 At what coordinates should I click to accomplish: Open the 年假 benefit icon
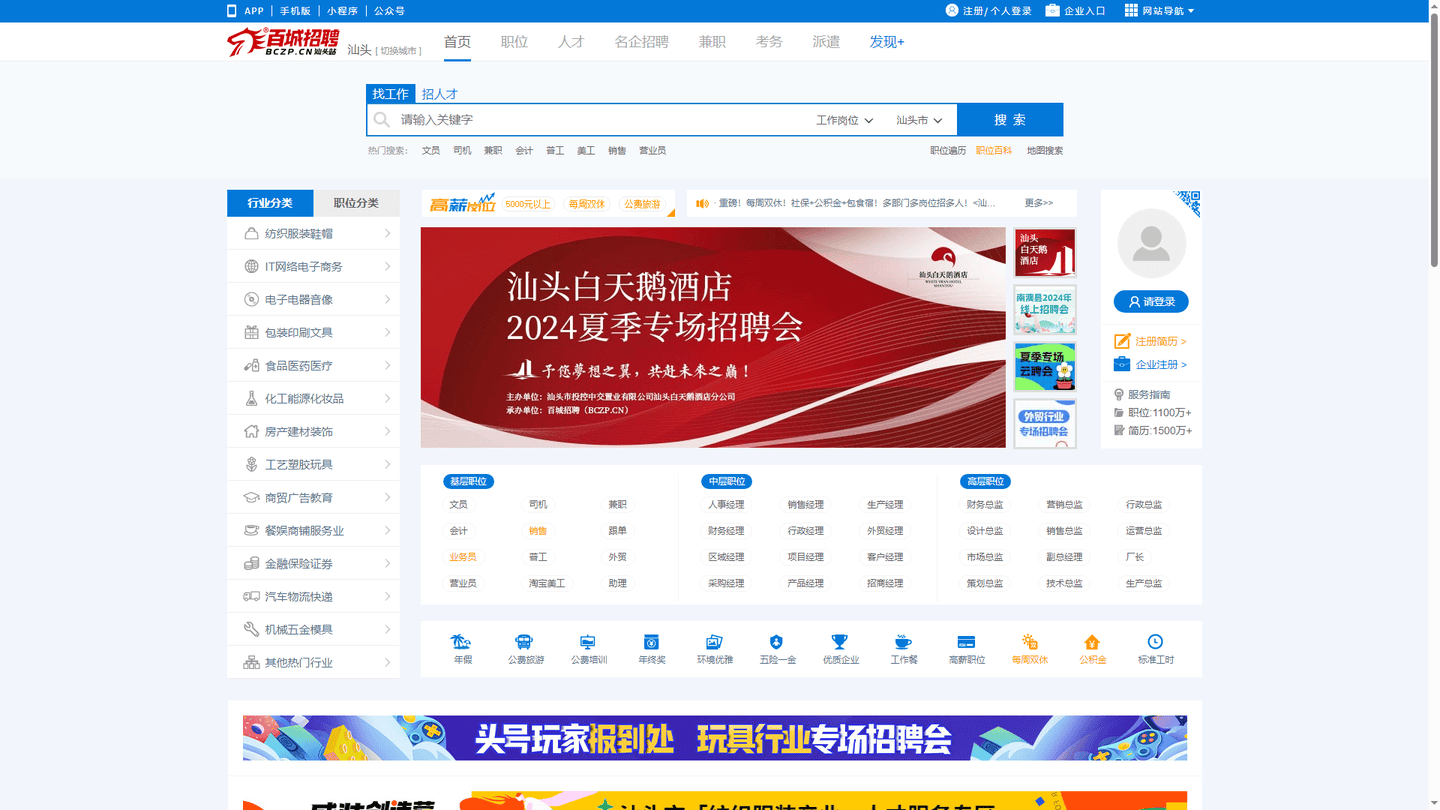point(462,642)
